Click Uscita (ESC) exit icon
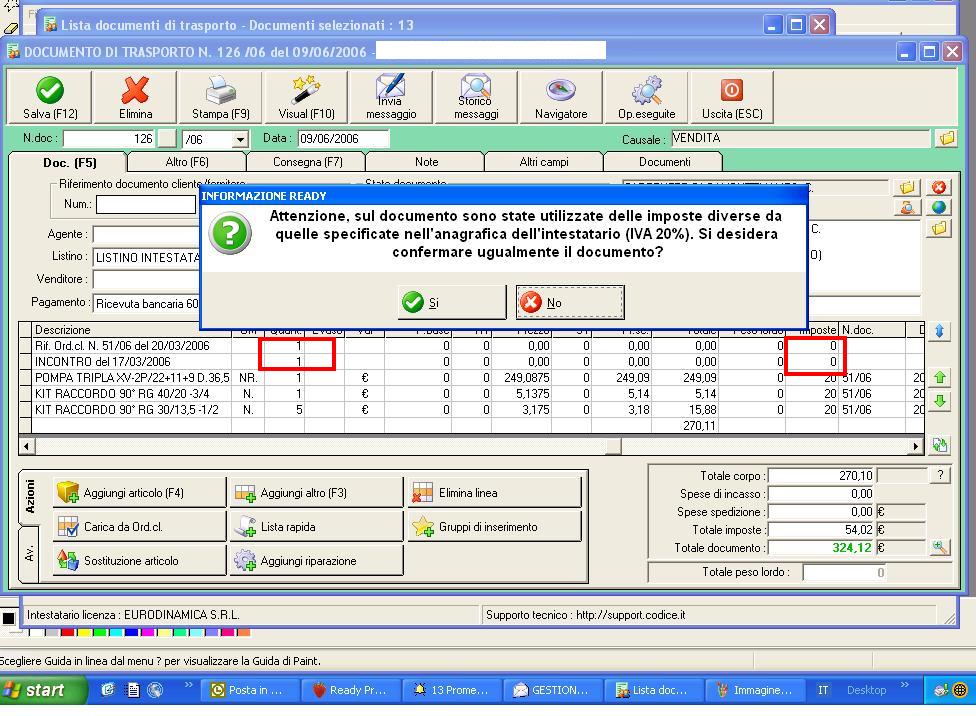976x716 pixels. [732, 90]
